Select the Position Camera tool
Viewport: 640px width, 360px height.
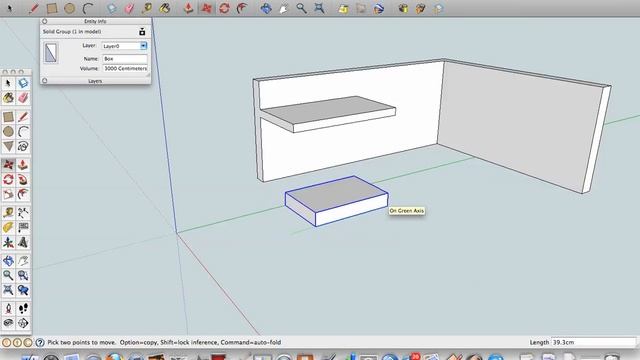8,309
